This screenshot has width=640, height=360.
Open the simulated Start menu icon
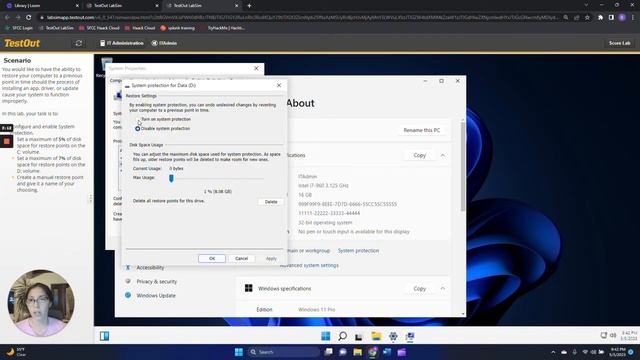pyautogui.click(x=326, y=336)
